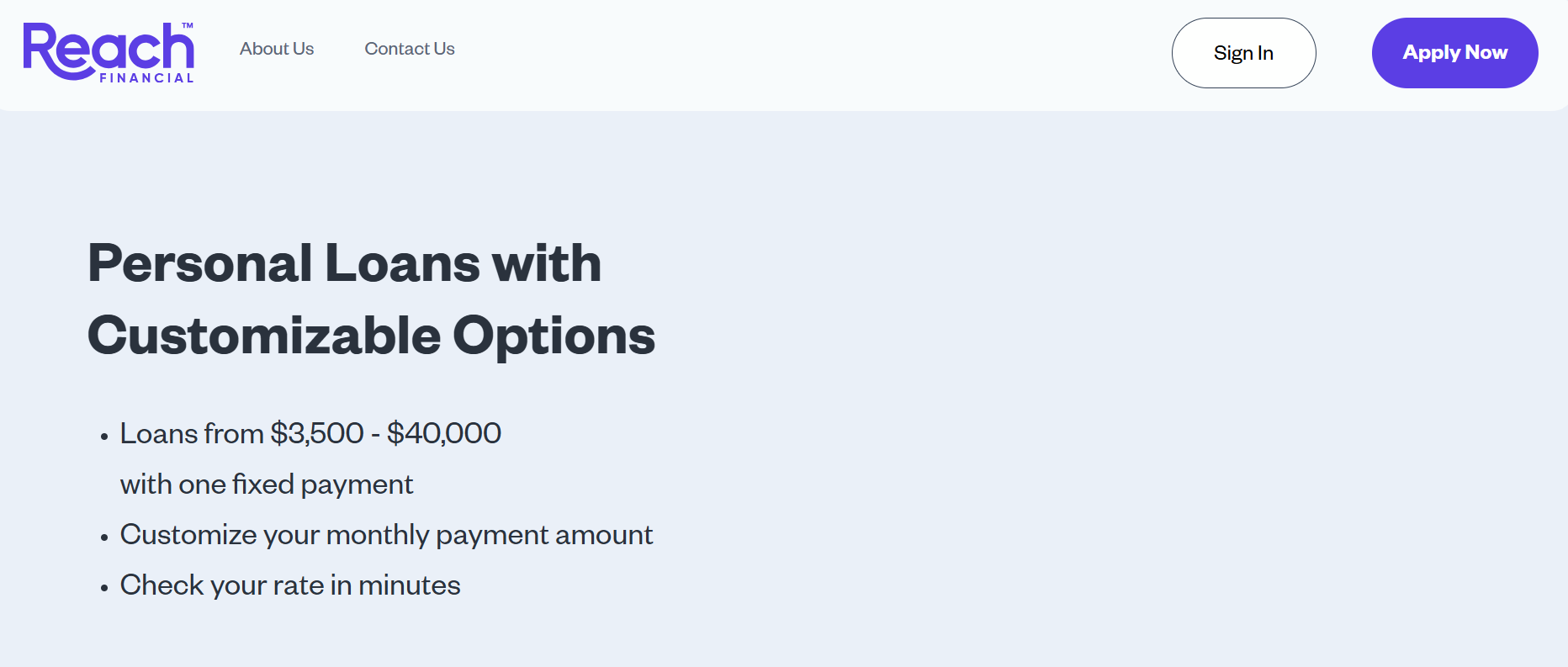The height and width of the screenshot is (667, 1568).
Task: Click the word 'Reach' in the logo
Action: click(109, 49)
